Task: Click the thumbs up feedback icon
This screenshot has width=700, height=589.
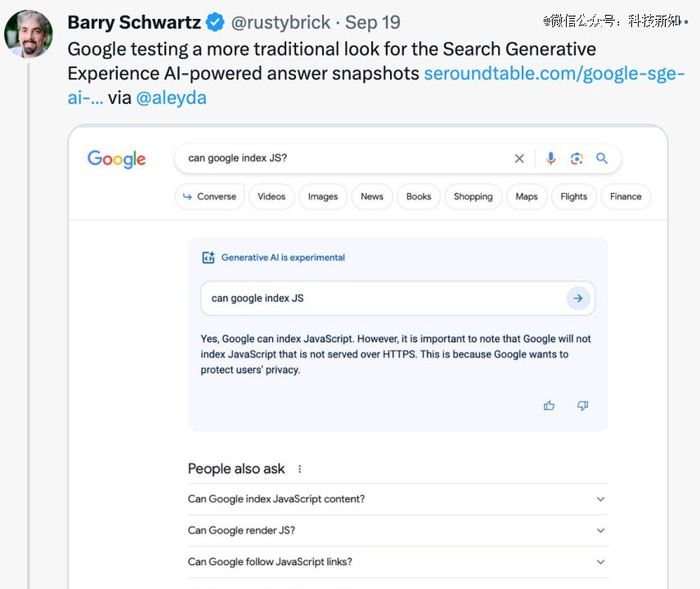Action: (x=549, y=405)
